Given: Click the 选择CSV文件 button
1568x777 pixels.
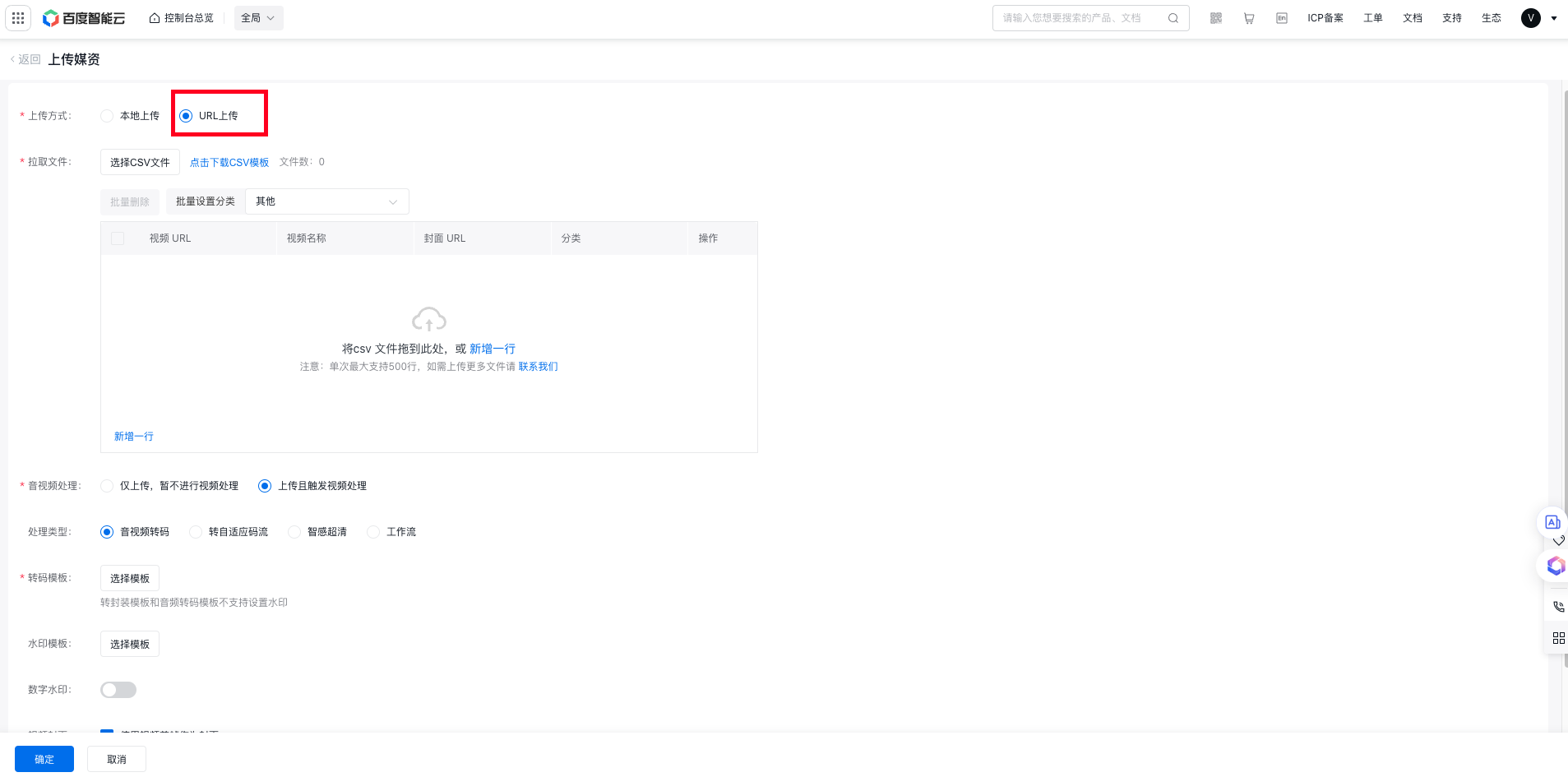Looking at the screenshot, I should 140,162.
